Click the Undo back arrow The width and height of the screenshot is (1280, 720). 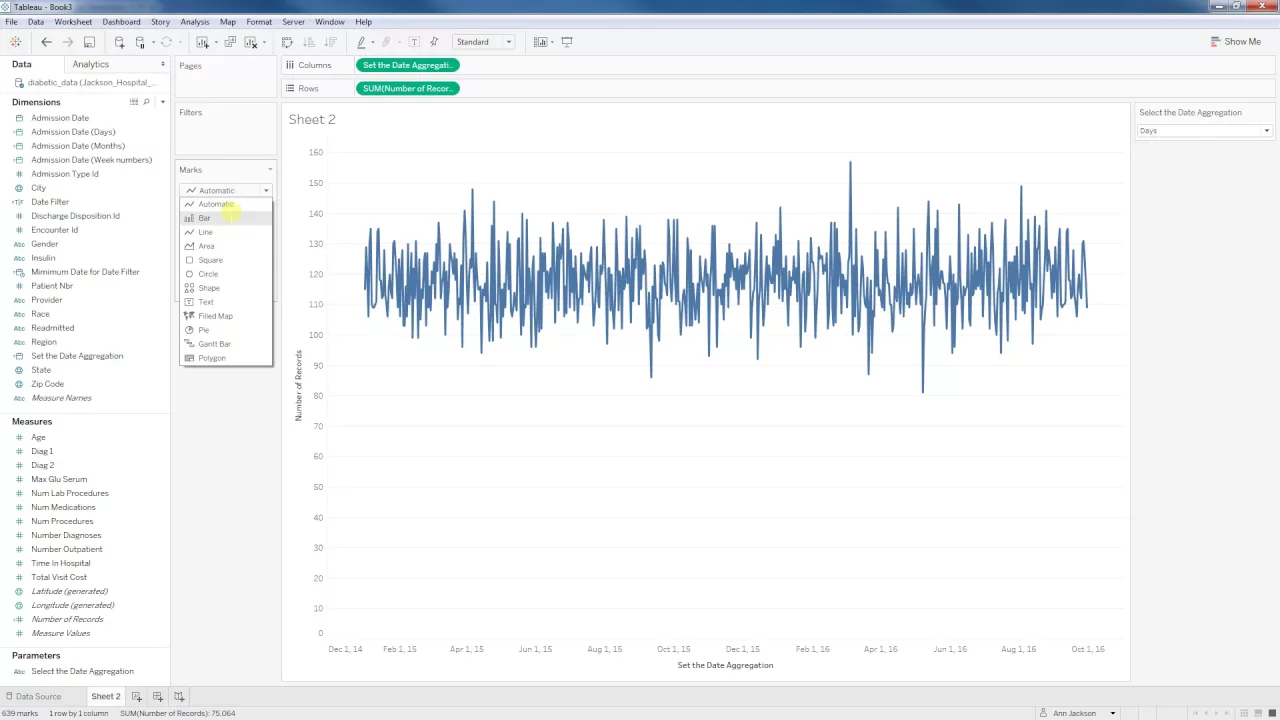[x=46, y=42]
